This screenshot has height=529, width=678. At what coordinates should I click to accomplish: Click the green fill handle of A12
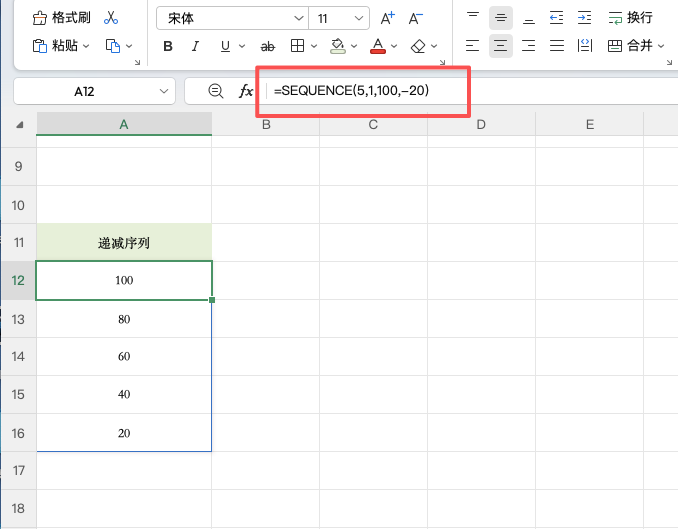(x=212, y=300)
